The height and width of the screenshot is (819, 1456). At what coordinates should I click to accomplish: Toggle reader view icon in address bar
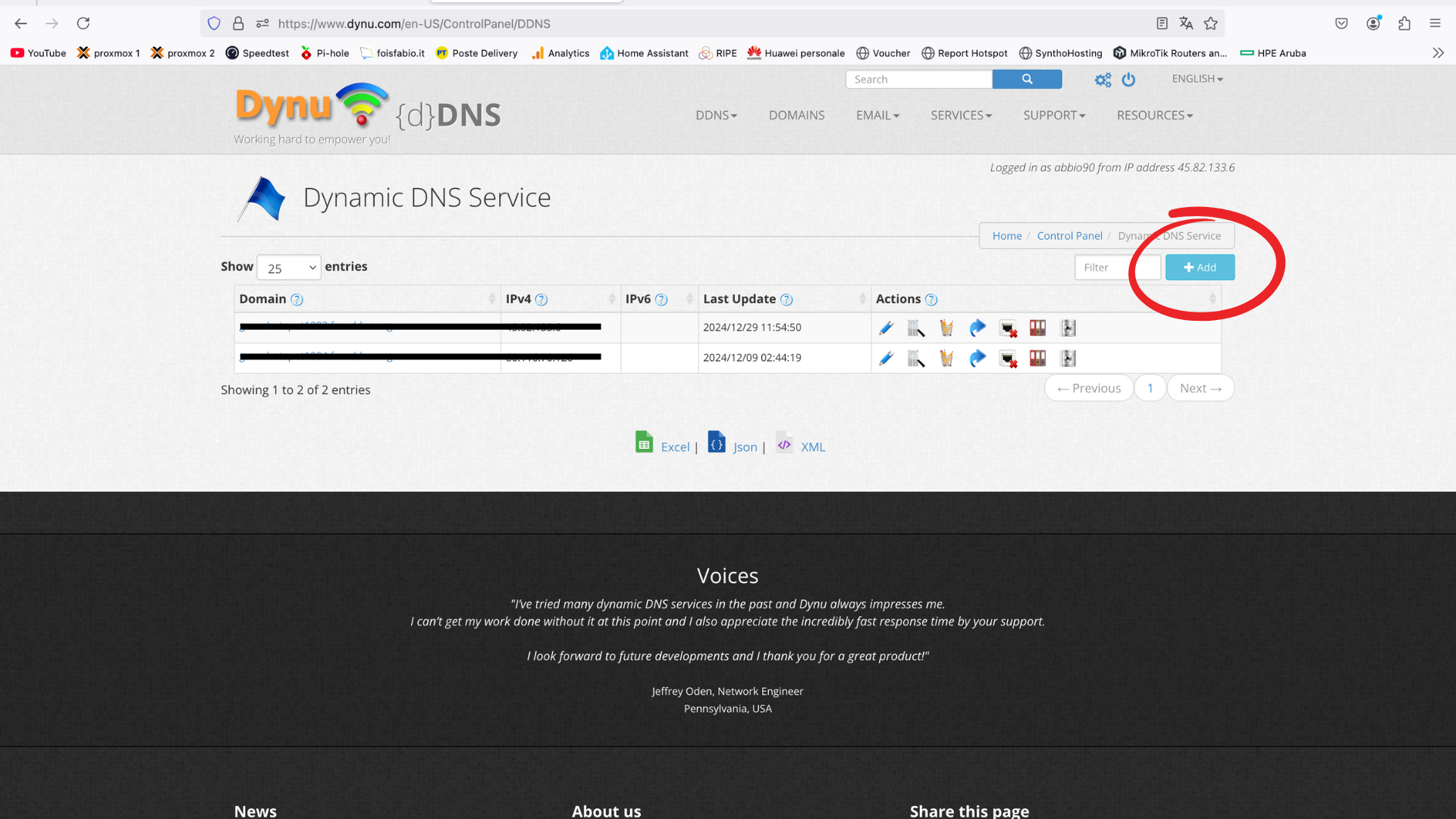tap(1162, 24)
